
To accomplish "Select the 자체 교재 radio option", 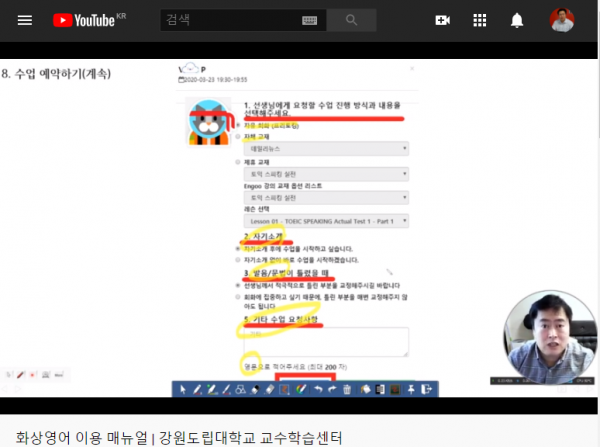I will click(x=238, y=136).
